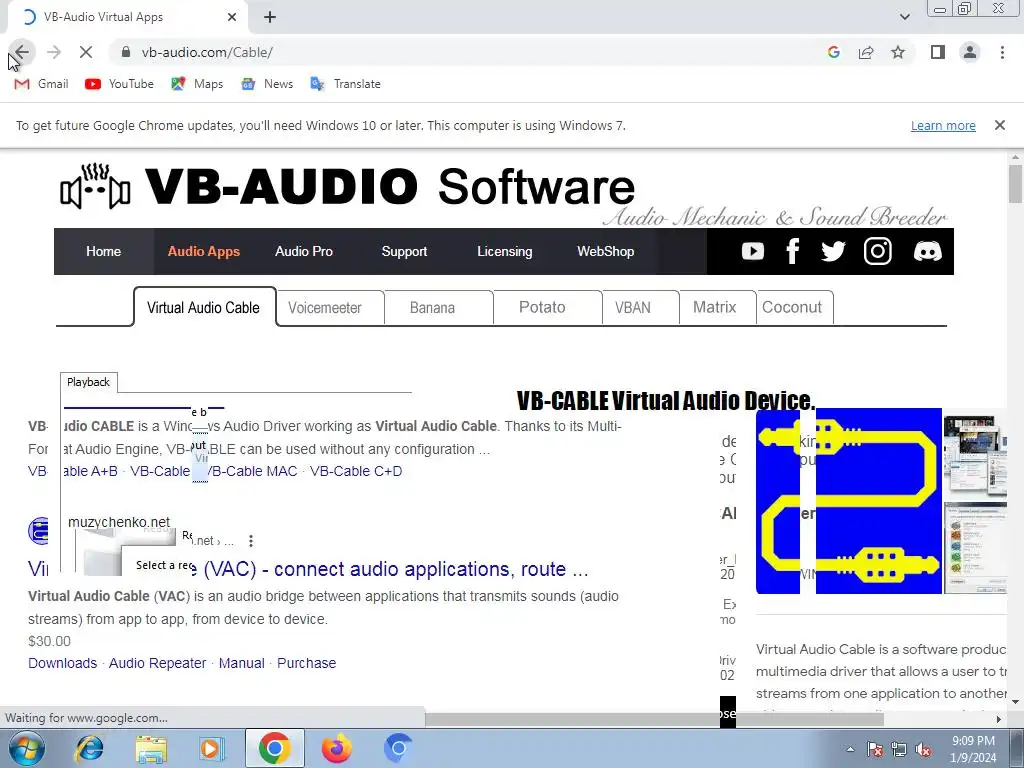This screenshot has height=768, width=1024.
Task: Open the VB-Cable MAC link
Action: (252, 471)
